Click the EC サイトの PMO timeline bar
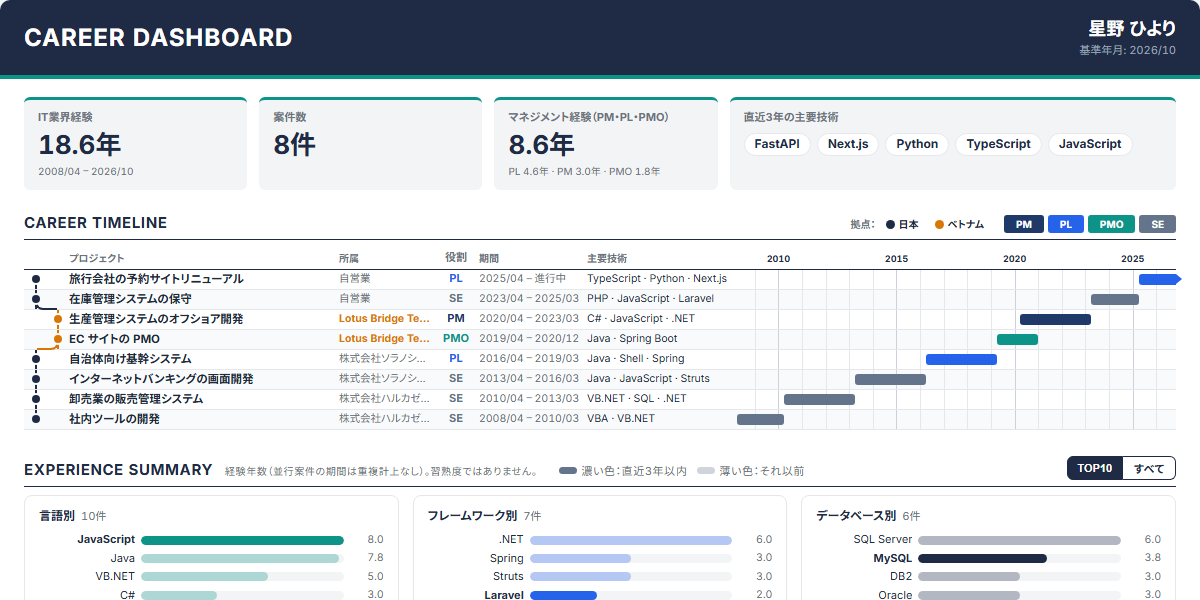Image resolution: width=1200 pixels, height=600 pixels. (1017, 339)
